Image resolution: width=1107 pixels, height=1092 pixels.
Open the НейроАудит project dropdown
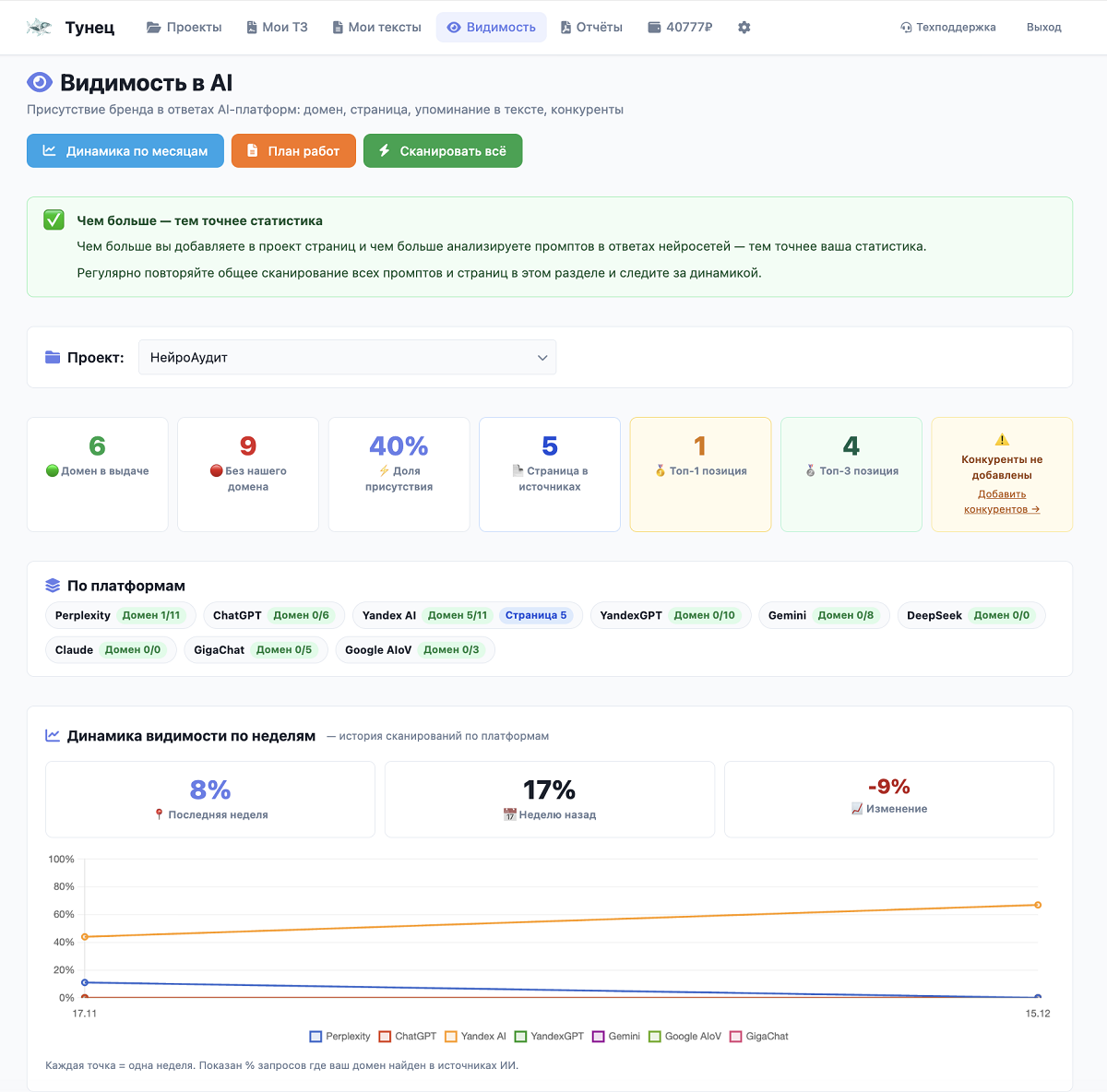pyautogui.click(x=347, y=358)
